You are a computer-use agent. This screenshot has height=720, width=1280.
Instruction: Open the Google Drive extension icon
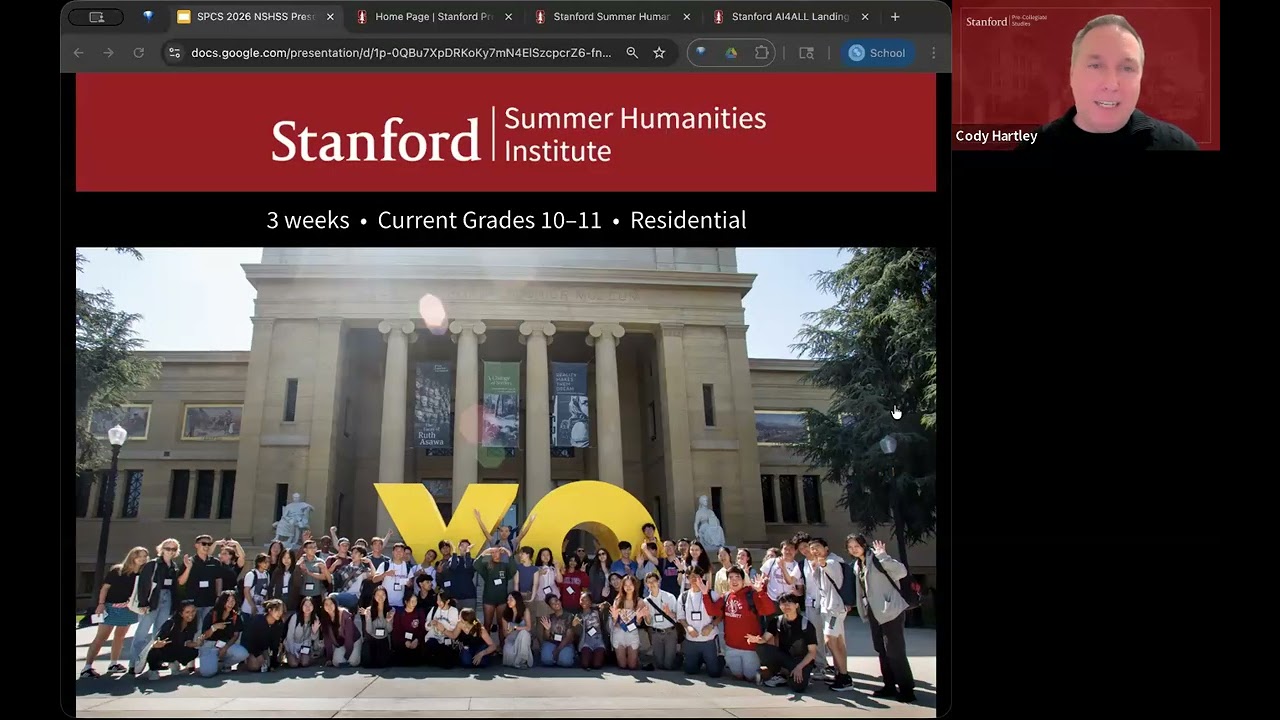[731, 53]
